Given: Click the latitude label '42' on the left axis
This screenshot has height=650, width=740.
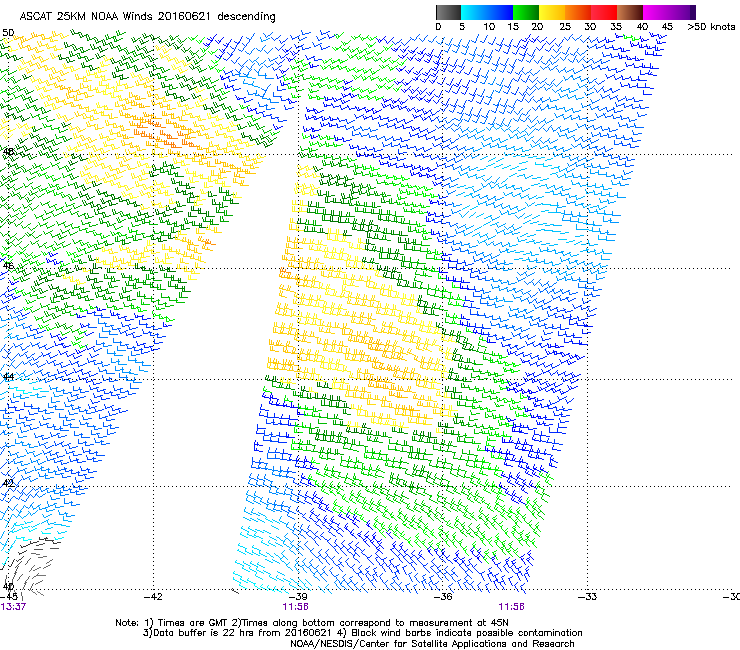Looking at the screenshot, I should coord(8,483).
